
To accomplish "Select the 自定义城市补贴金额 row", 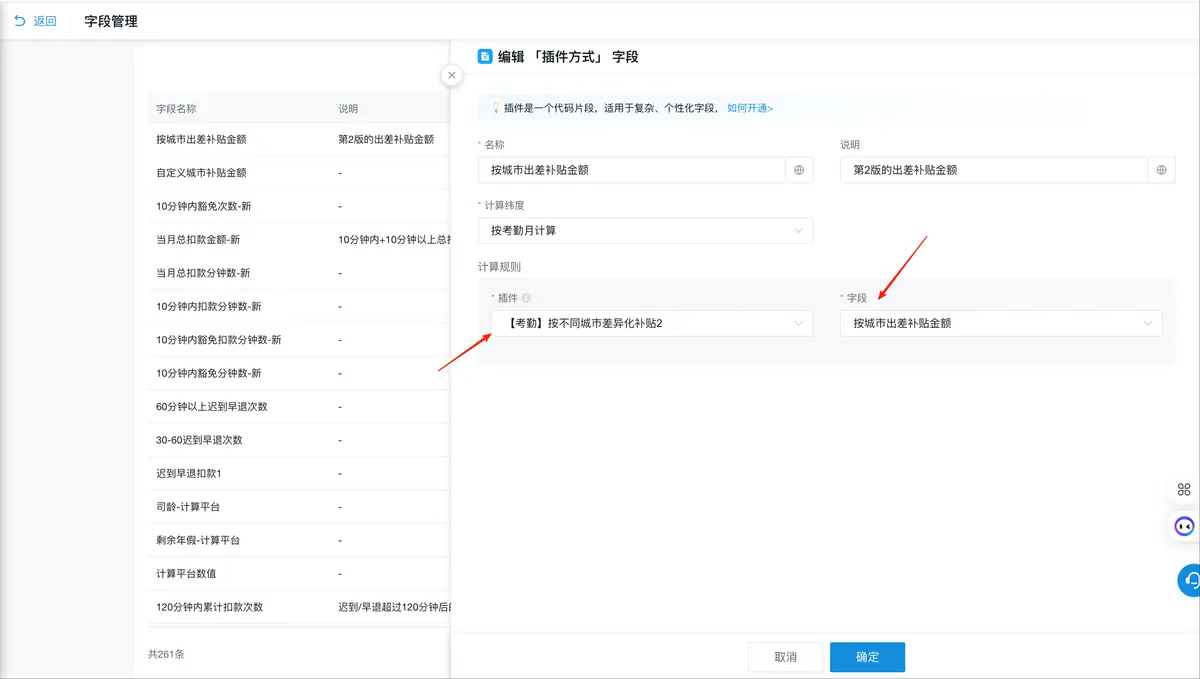I will pos(201,173).
